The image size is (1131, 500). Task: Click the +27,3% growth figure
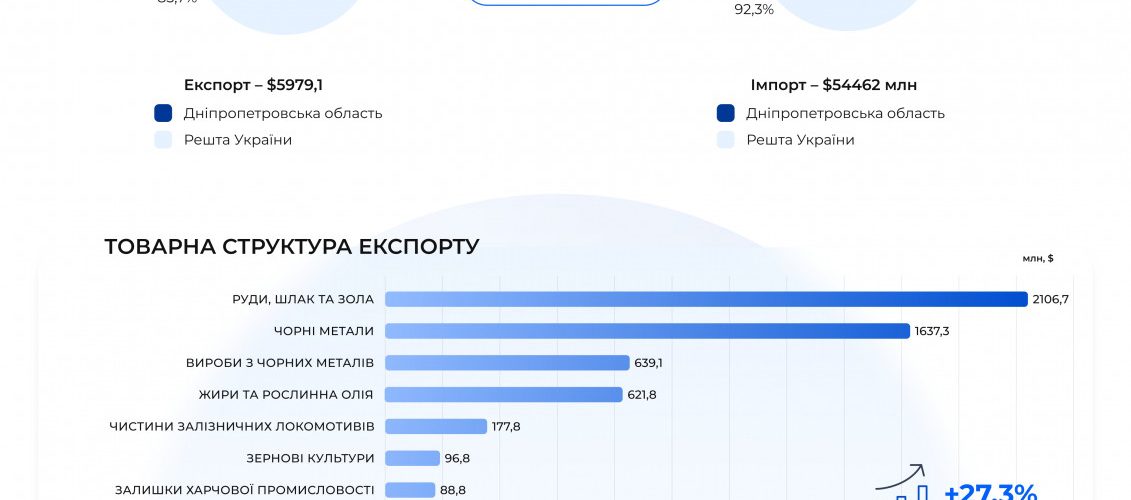(990, 492)
